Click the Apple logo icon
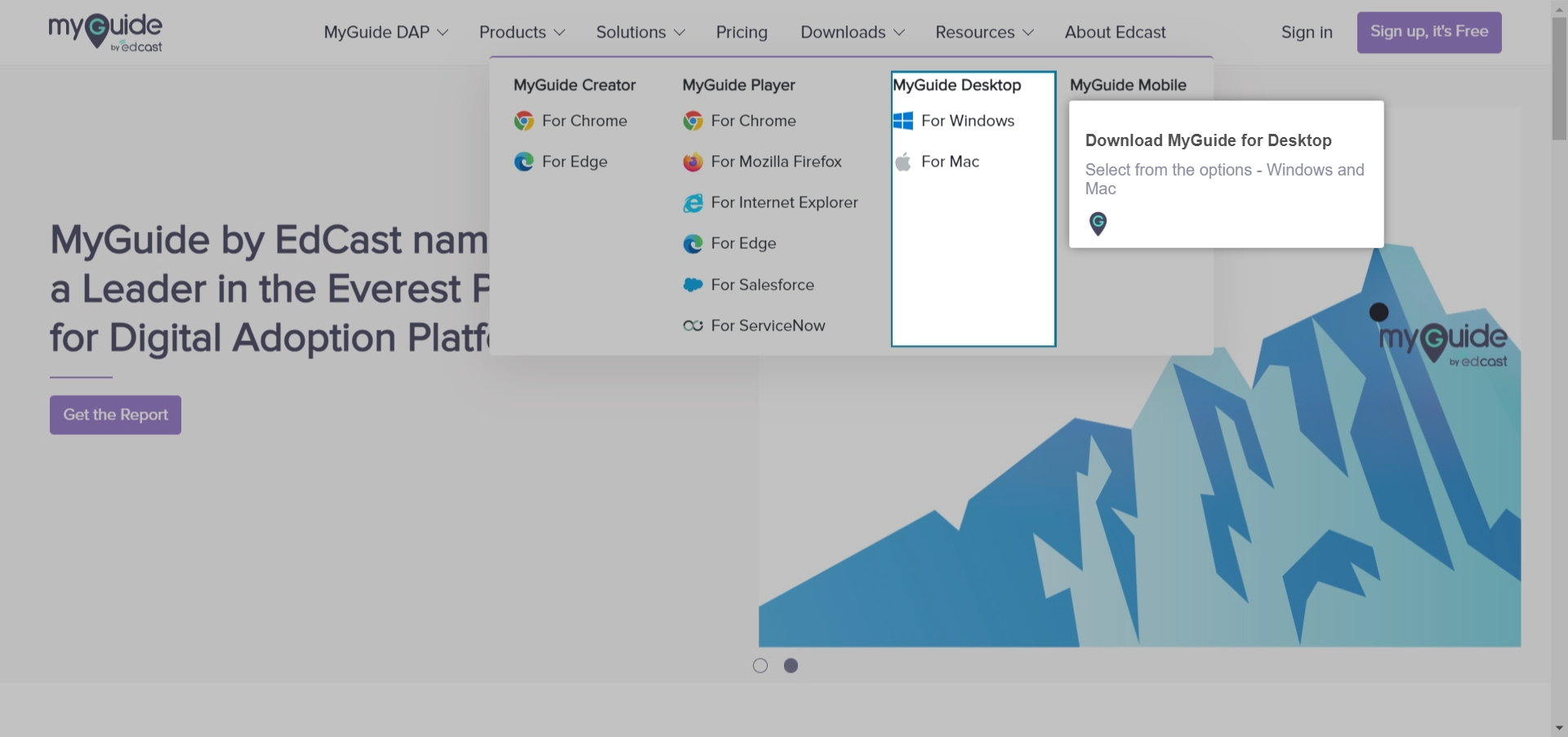 point(903,162)
